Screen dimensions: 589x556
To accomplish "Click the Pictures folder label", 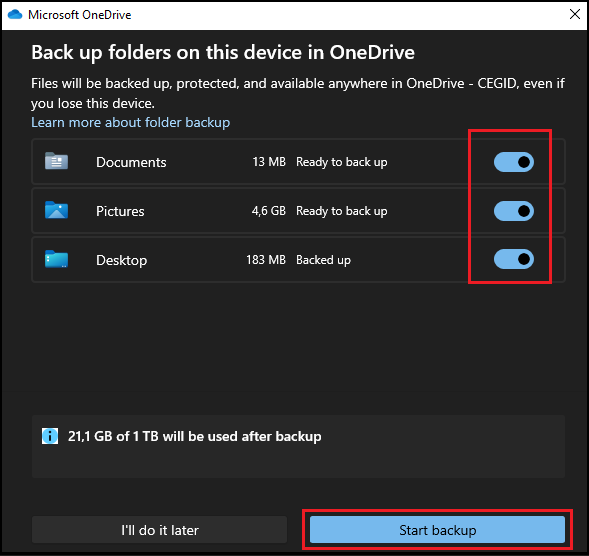I will pos(120,211).
